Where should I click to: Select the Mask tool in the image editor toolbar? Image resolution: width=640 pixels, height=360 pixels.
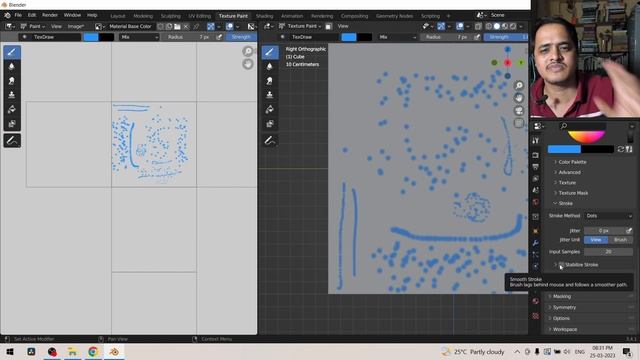click(x=12, y=124)
